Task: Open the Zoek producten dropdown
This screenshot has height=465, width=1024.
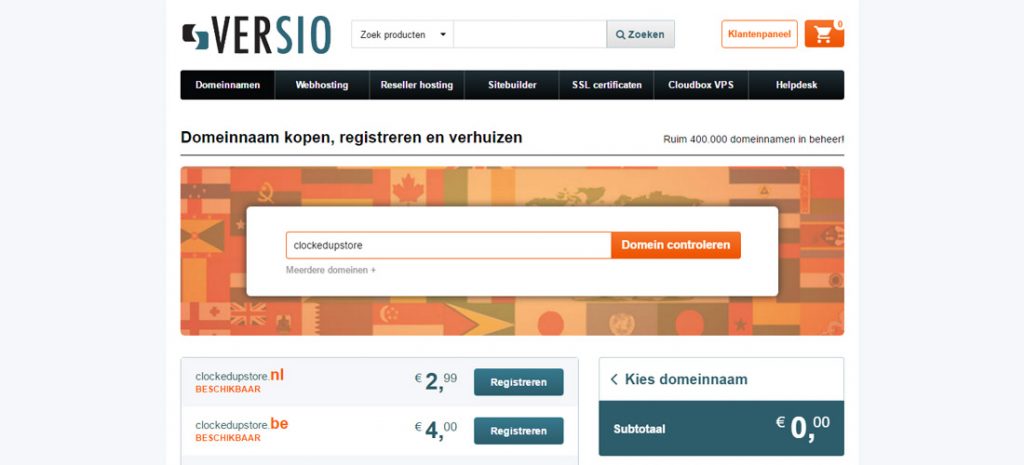Action: [401, 34]
